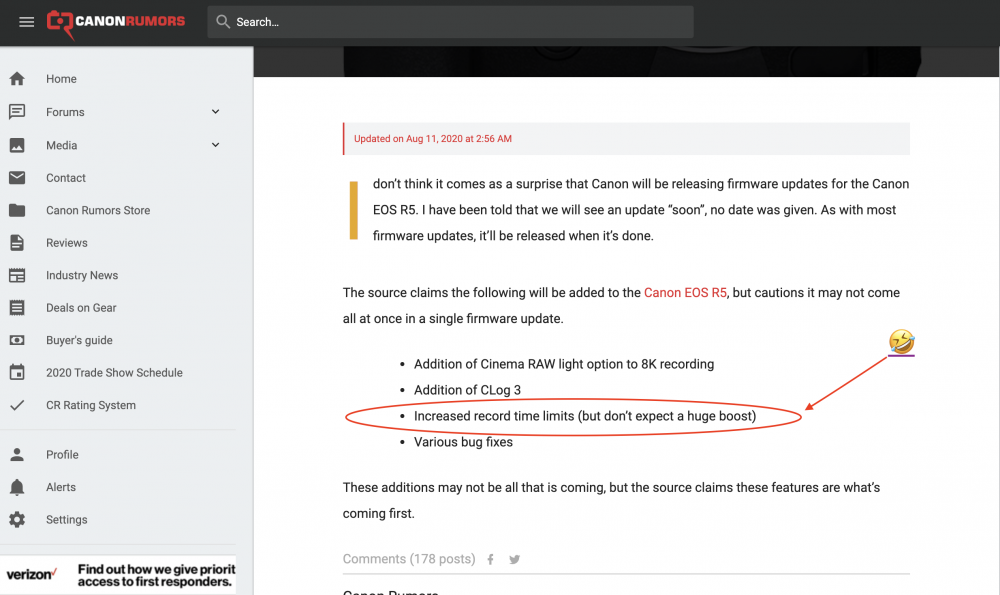Open the hamburger menu icon
Image resolution: width=1000 pixels, height=595 pixels.
[27, 22]
